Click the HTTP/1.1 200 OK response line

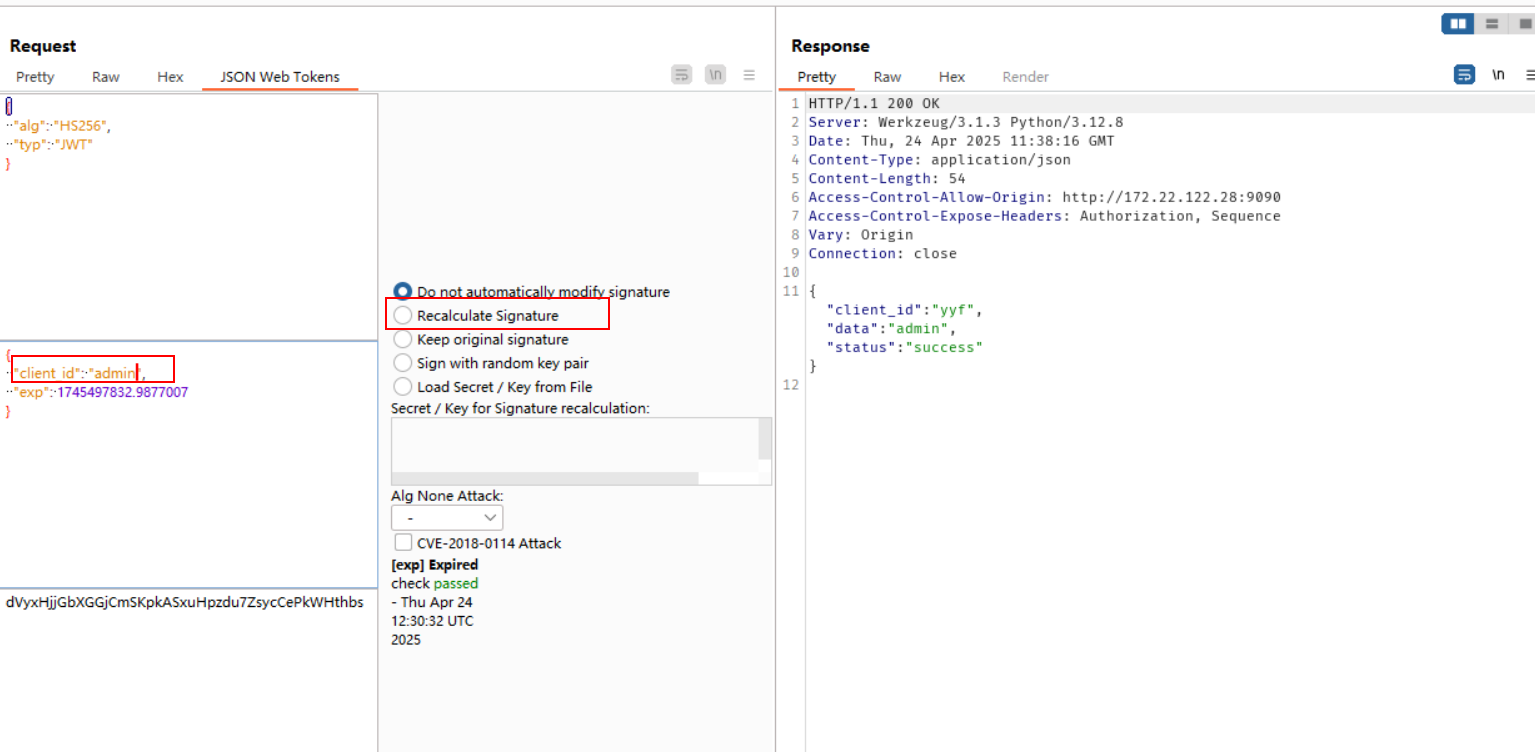[x=874, y=103]
